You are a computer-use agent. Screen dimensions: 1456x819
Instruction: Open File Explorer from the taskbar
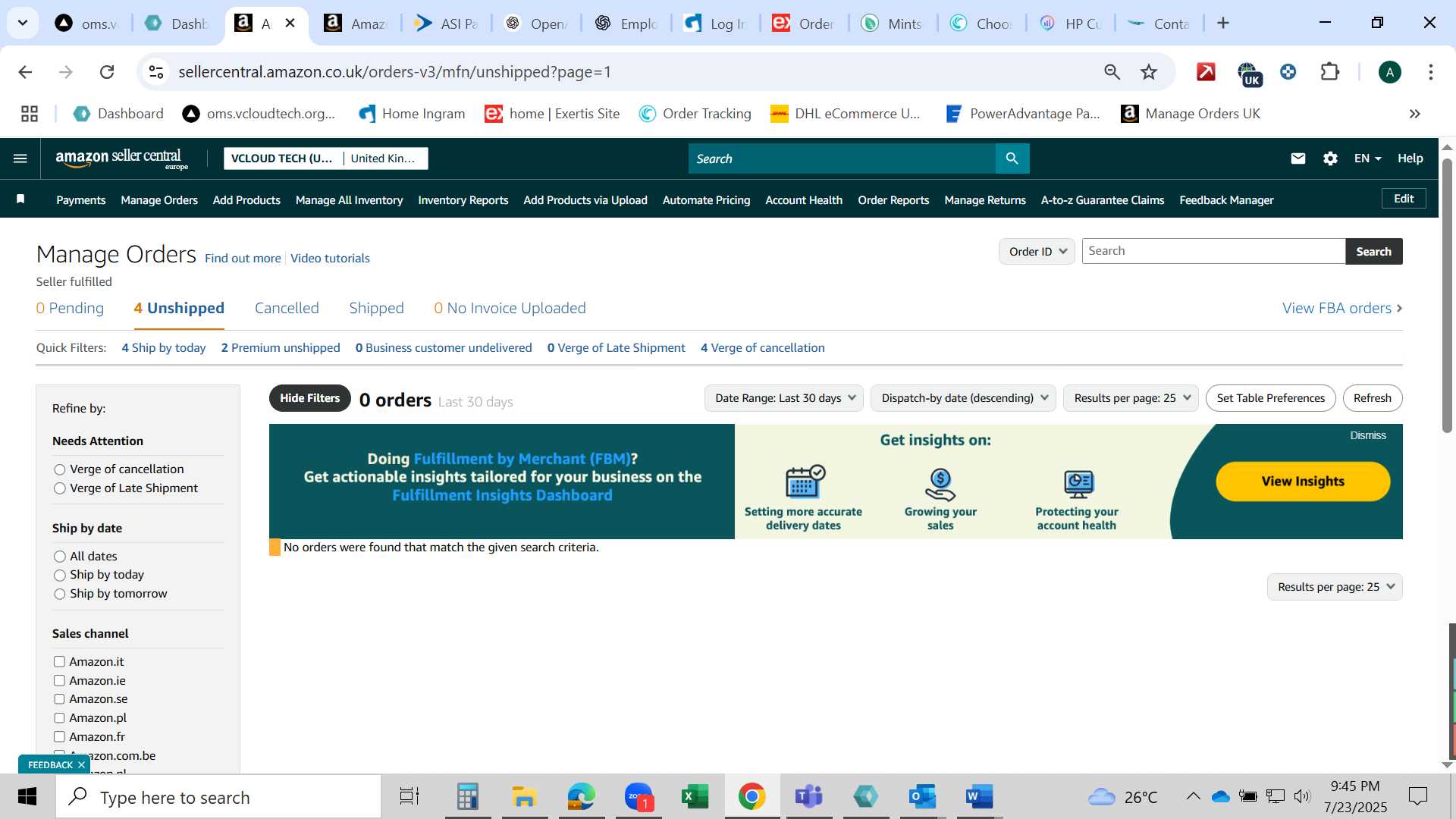coord(524,796)
